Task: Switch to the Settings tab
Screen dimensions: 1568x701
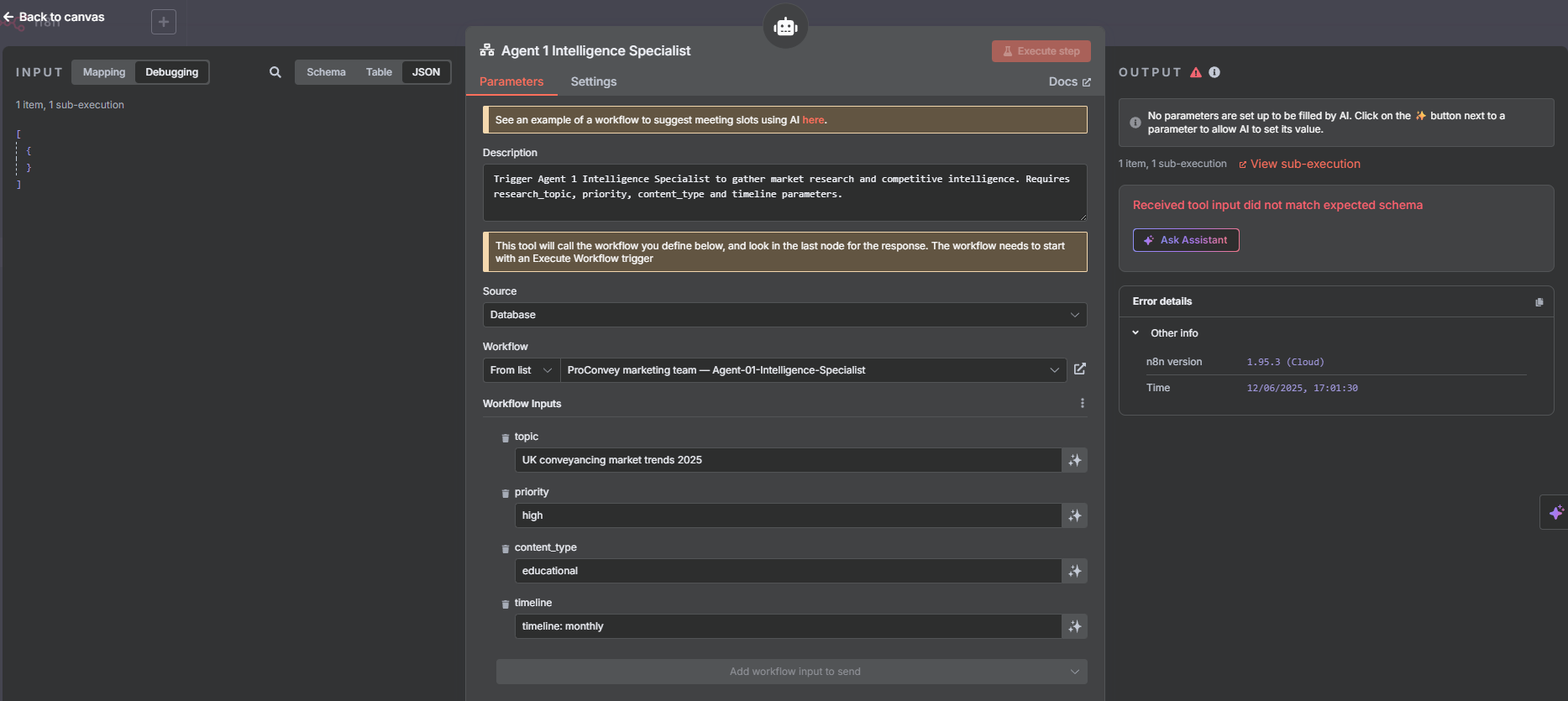Action: (593, 81)
